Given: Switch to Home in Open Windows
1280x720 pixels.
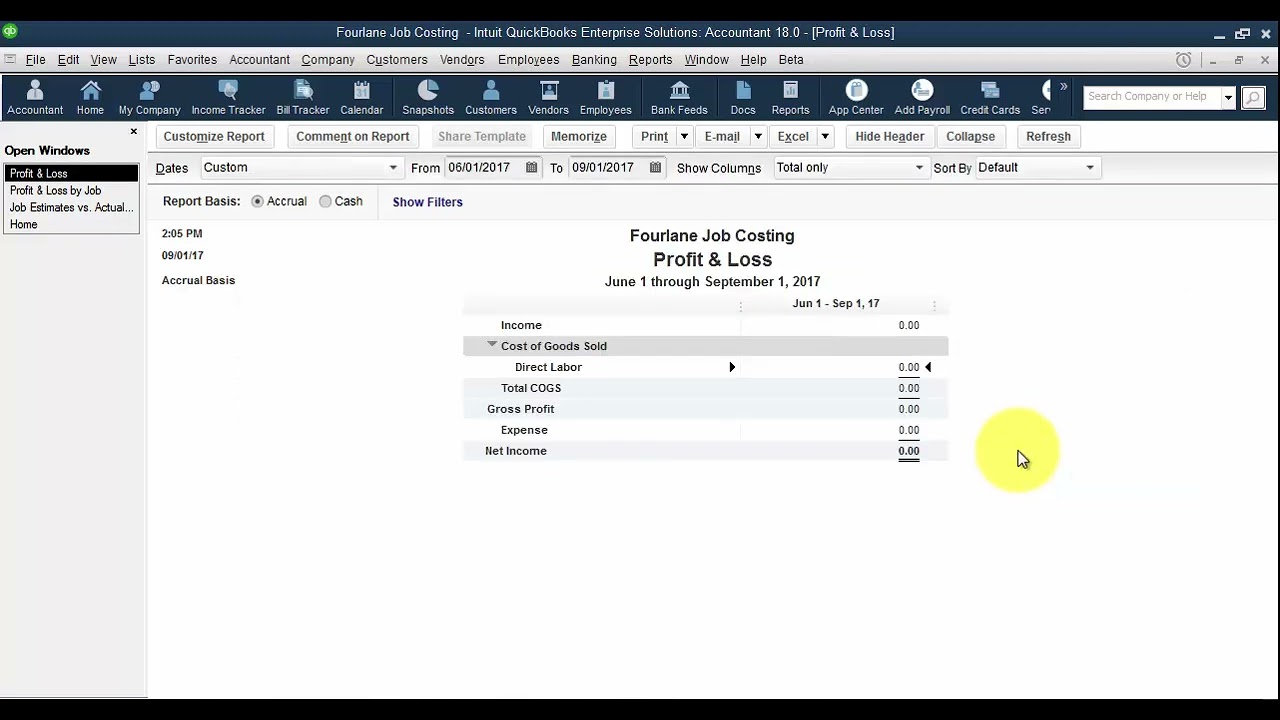Looking at the screenshot, I should (x=23, y=224).
